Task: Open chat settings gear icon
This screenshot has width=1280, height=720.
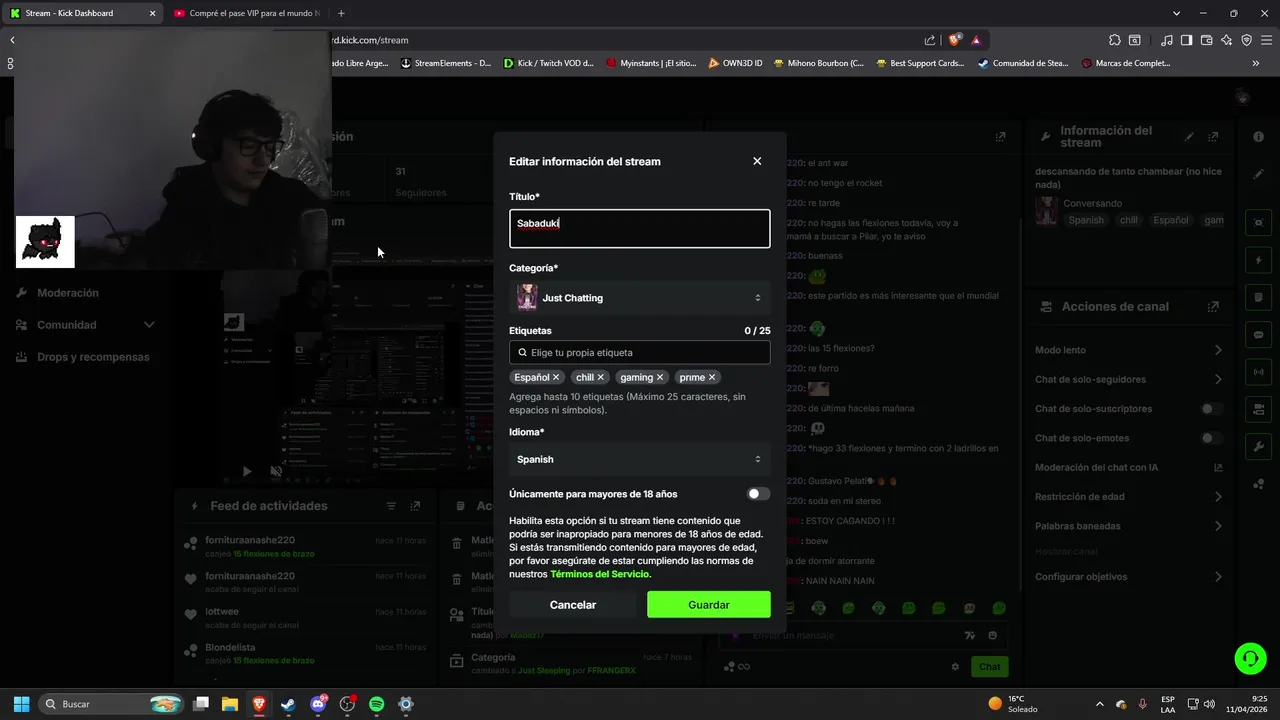Action: point(955,666)
